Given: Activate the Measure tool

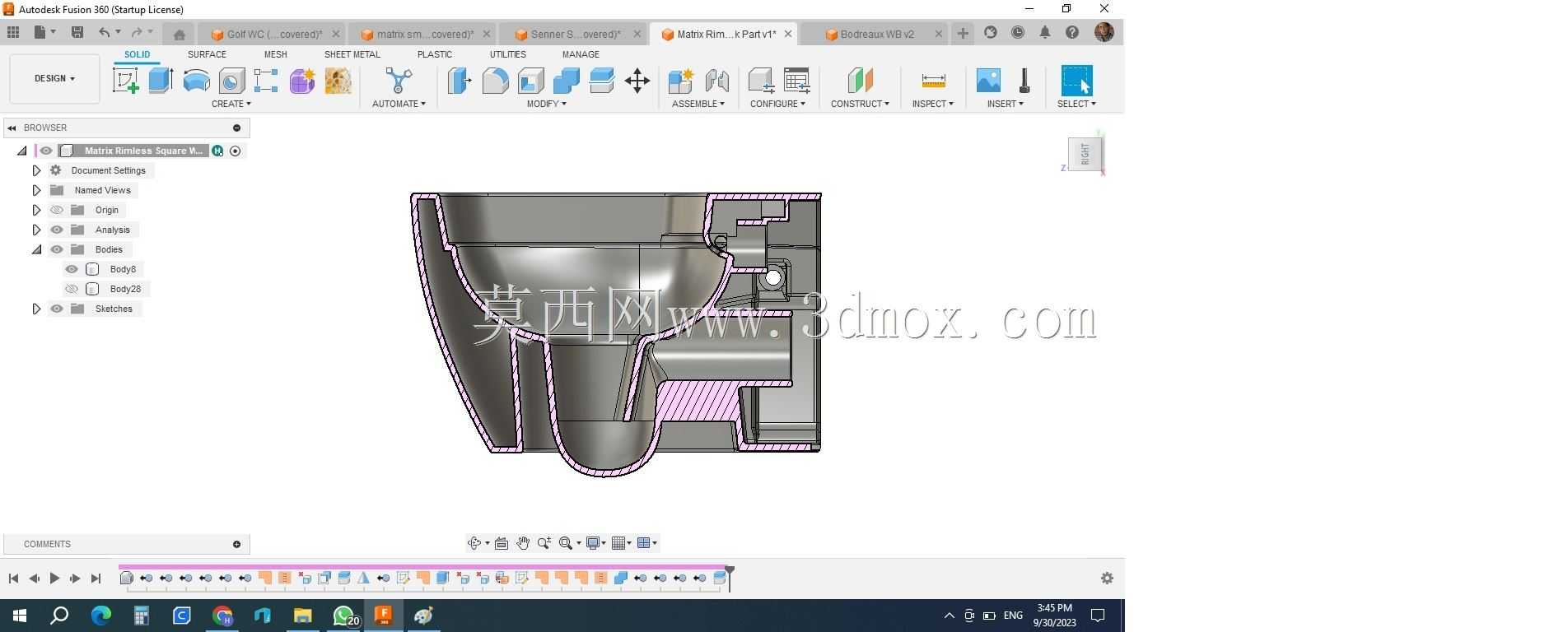Looking at the screenshot, I should (x=933, y=81).
